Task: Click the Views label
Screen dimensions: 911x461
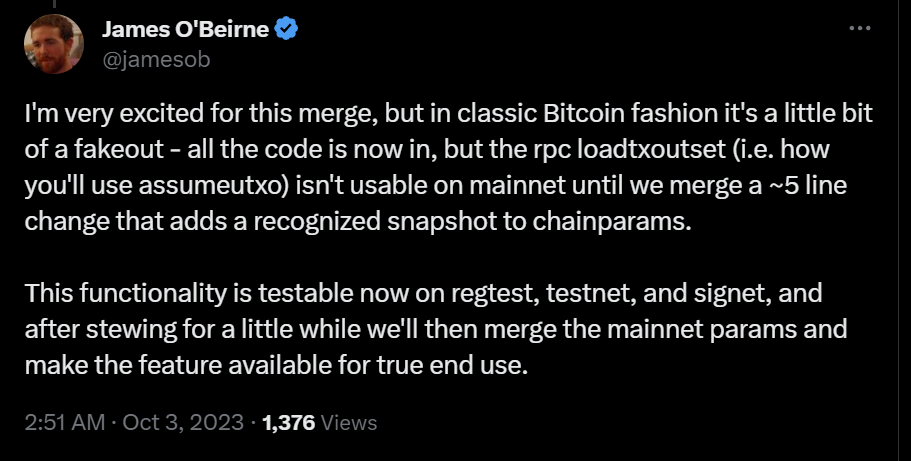Action: point(350,423)
